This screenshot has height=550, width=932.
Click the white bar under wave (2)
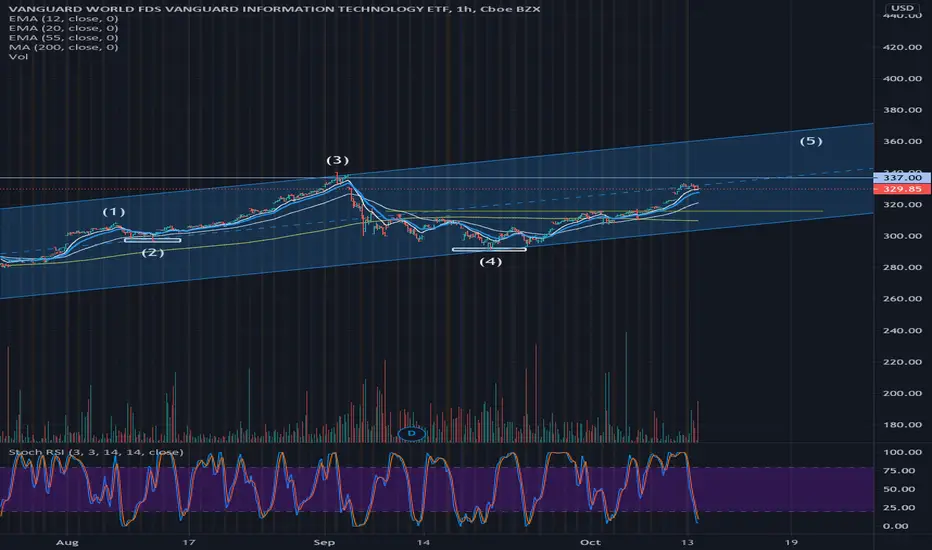pyautogui.click(x=153, y=240)
